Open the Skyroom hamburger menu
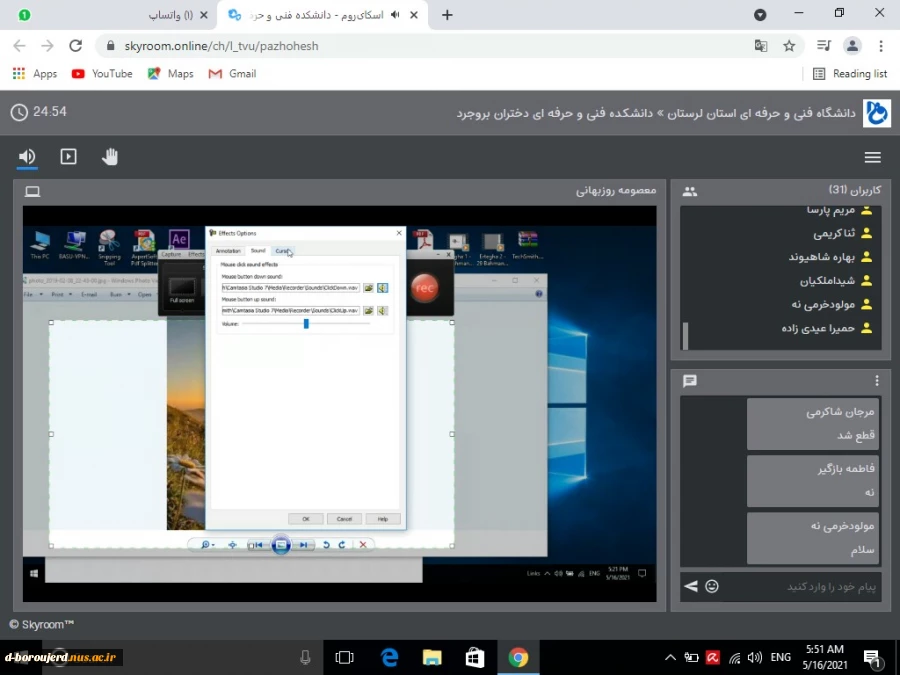 (x=872, y=156)
